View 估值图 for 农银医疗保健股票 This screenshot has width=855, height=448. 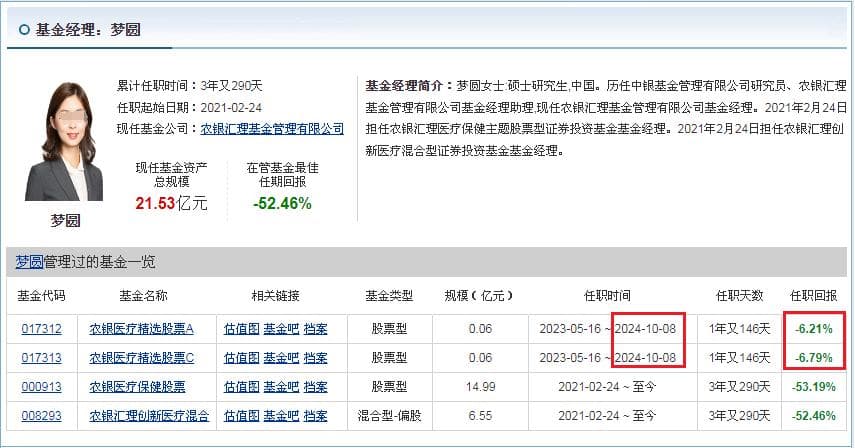241,386
